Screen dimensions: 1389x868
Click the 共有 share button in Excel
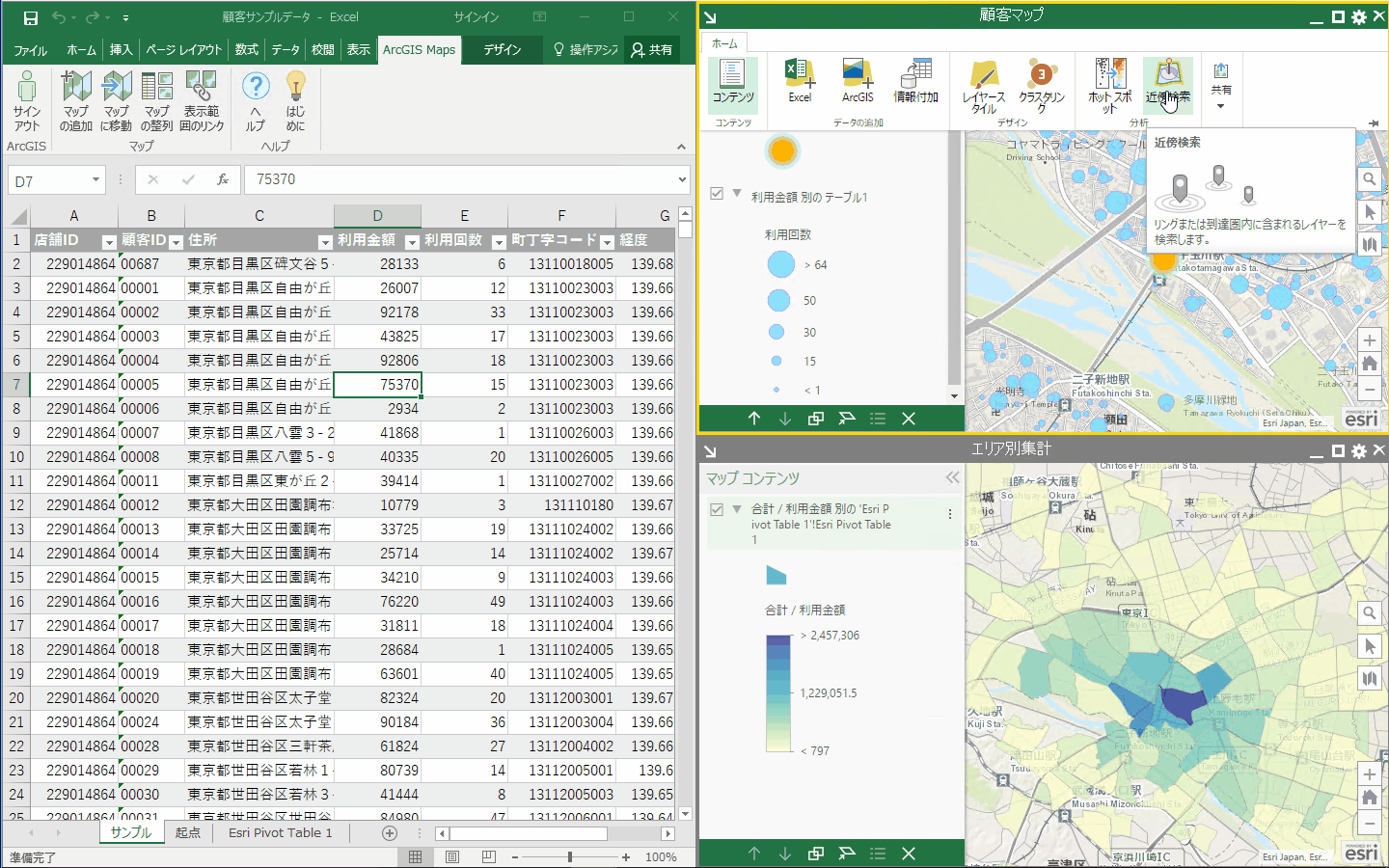click(x=652, y=49)
